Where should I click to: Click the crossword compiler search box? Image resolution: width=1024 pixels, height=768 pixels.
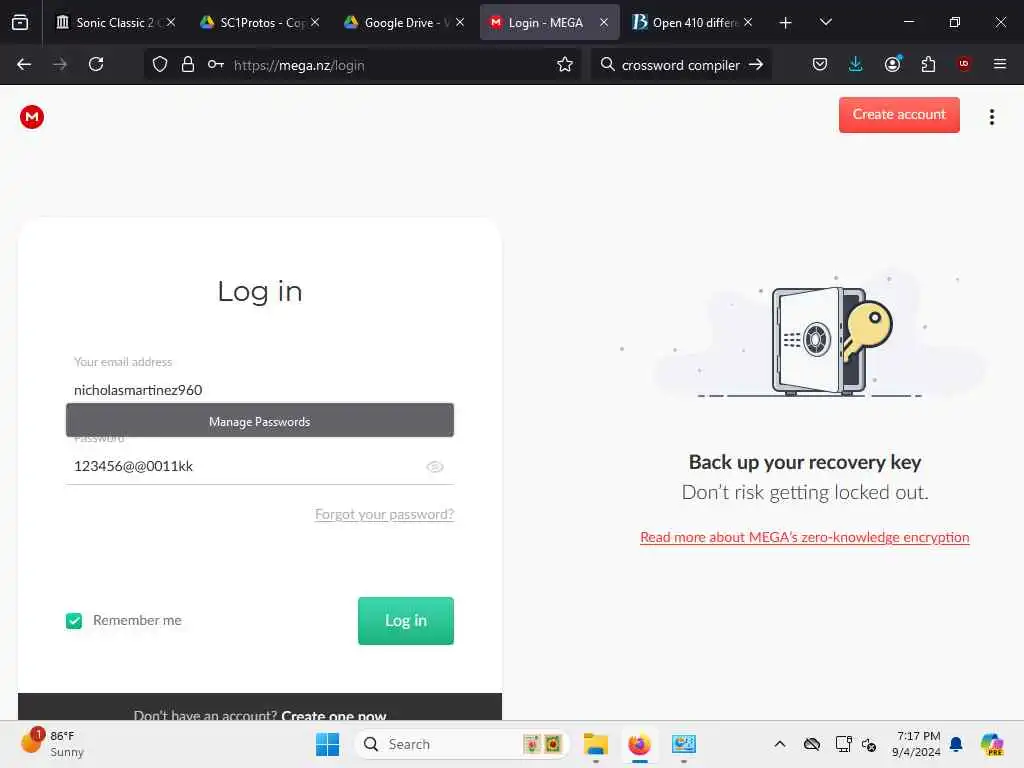(680, 65)
